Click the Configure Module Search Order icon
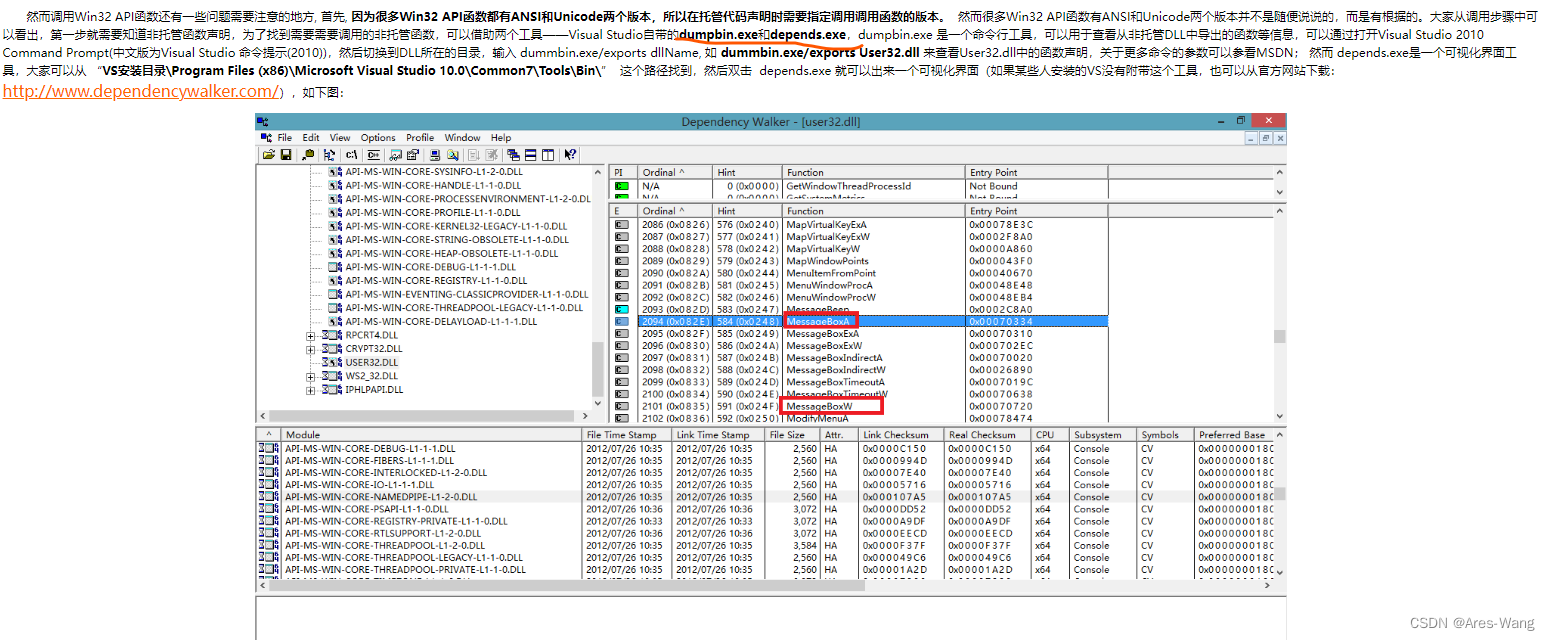Viewport: 1550px width, 640px height. [x=329, y=155]
